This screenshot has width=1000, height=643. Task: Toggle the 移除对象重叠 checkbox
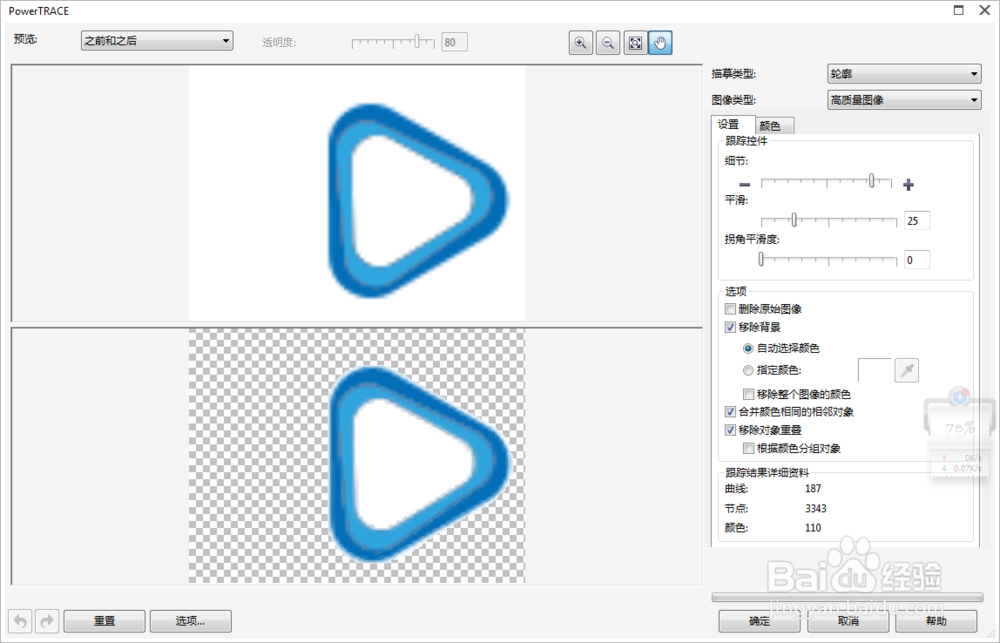click(731, 430)
